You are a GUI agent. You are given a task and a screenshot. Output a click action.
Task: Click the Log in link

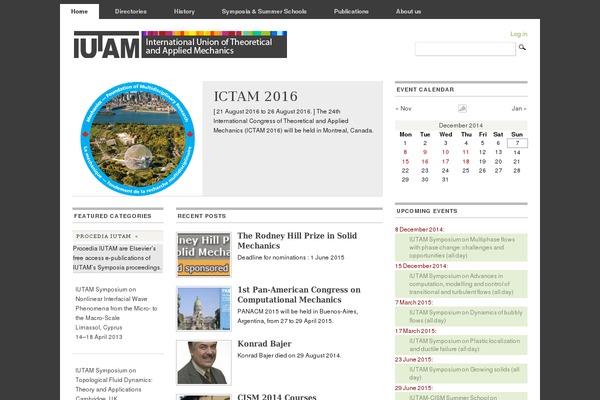click(x=518, y=34)
